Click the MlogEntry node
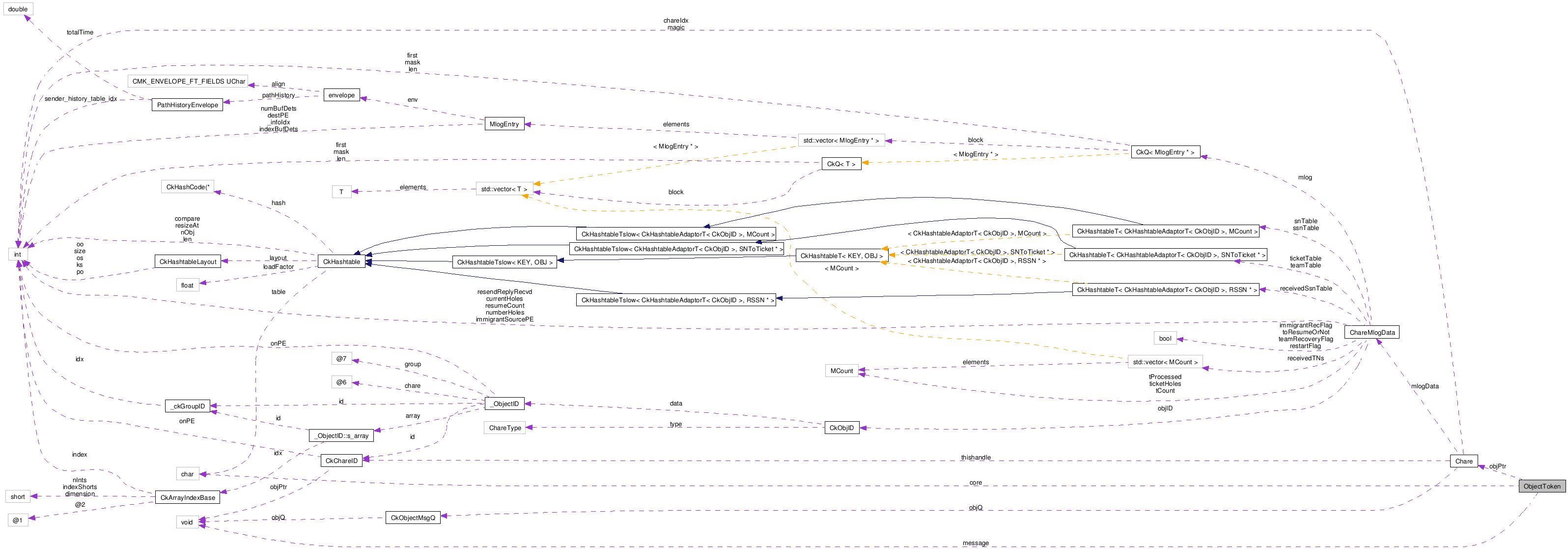 (x=504, y=124)
